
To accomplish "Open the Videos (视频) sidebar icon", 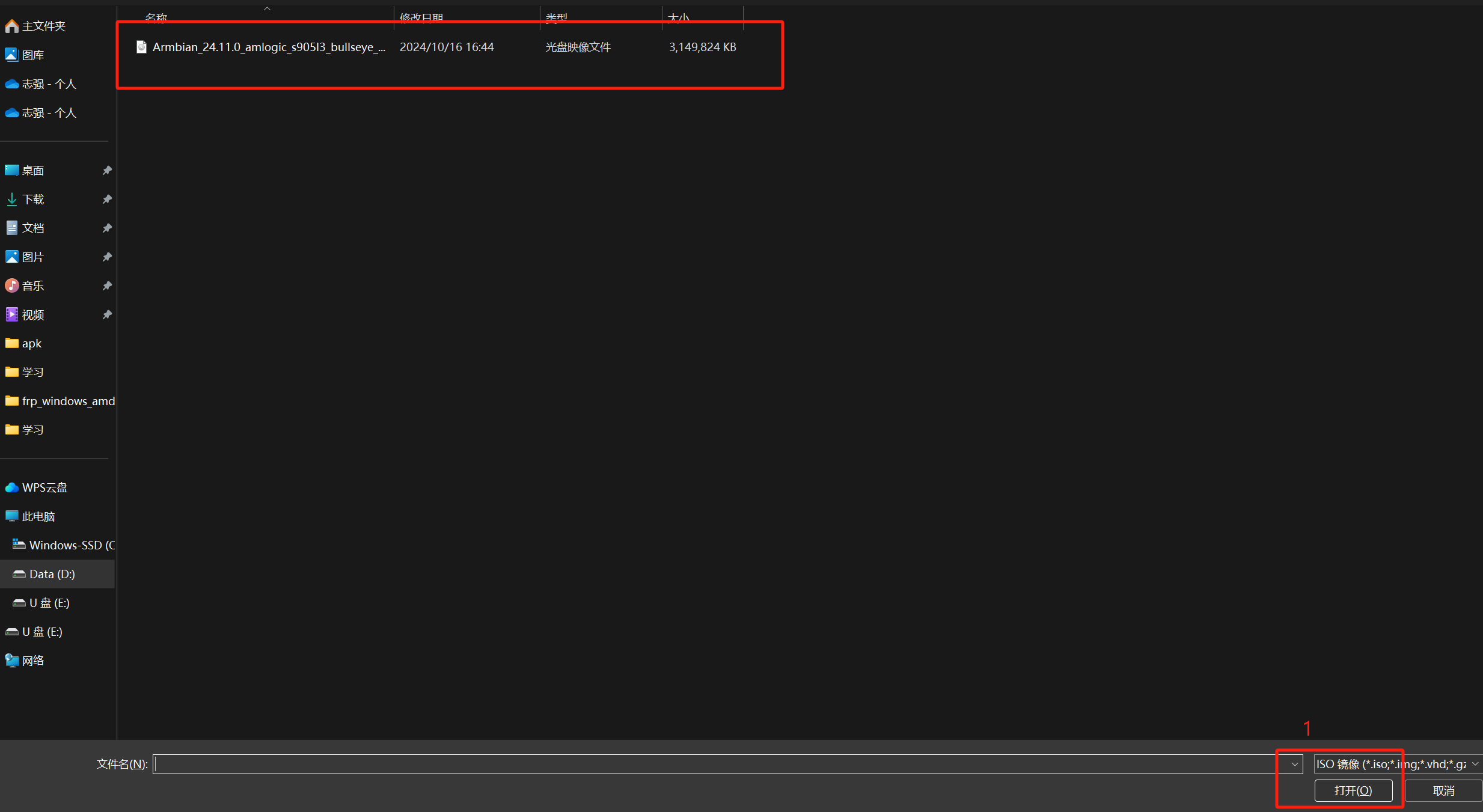I will click(11, 314).
